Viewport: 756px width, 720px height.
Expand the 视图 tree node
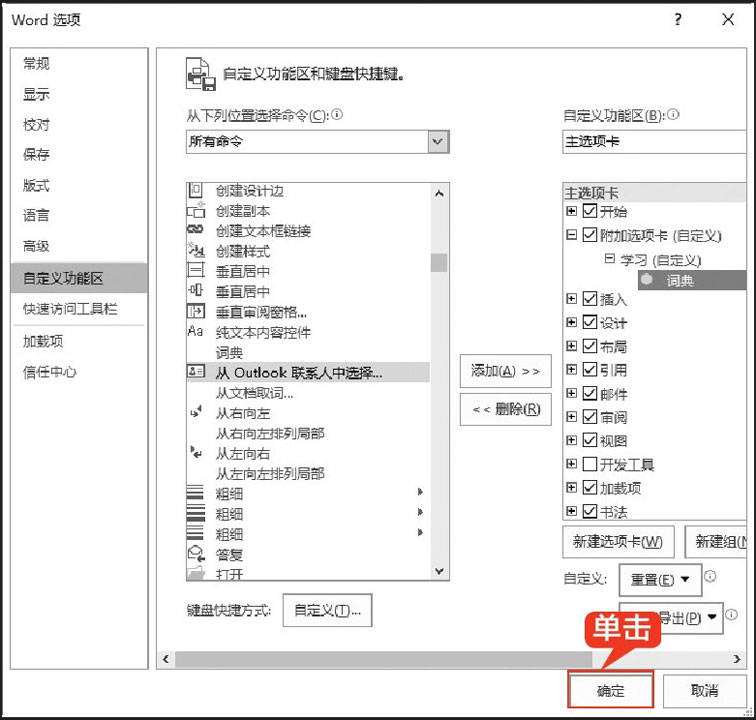tap(571, 440)
